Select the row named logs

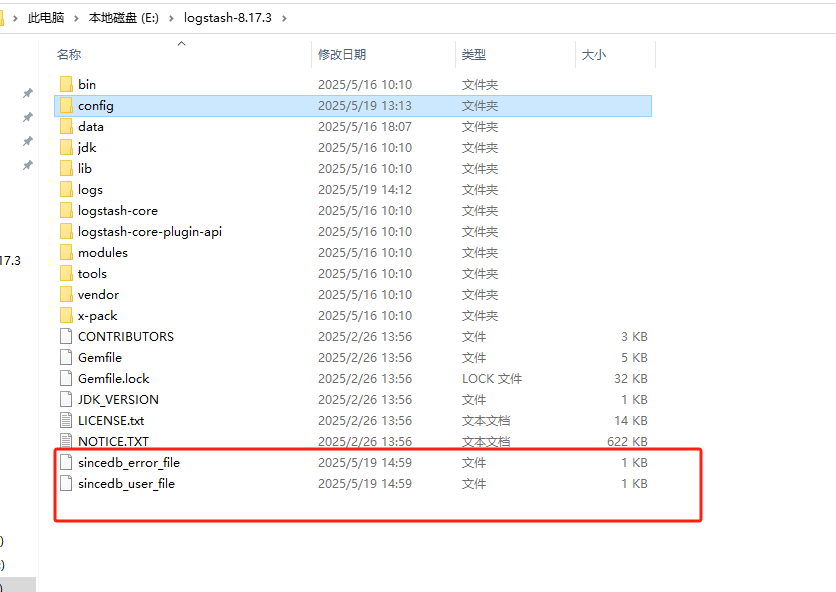[x=353, y=189]
